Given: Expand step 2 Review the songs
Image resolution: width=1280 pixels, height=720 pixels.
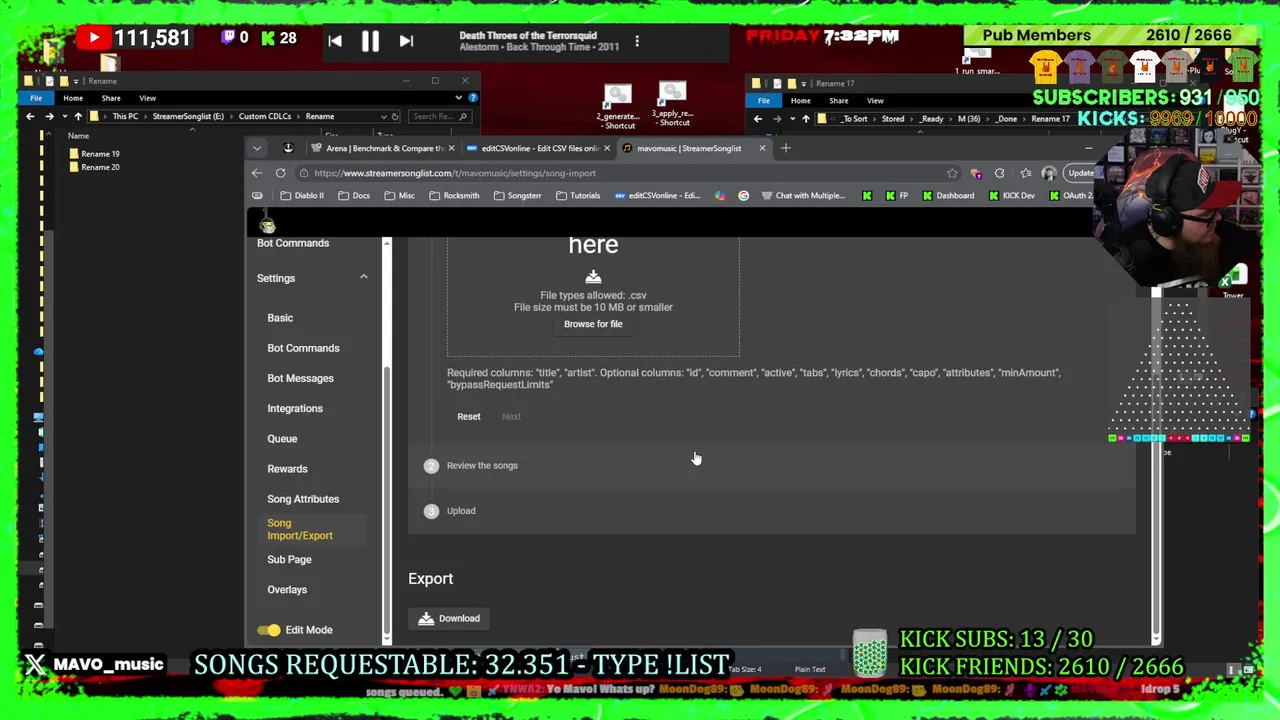Looking at the screenshot, I should tap(771, 465).
